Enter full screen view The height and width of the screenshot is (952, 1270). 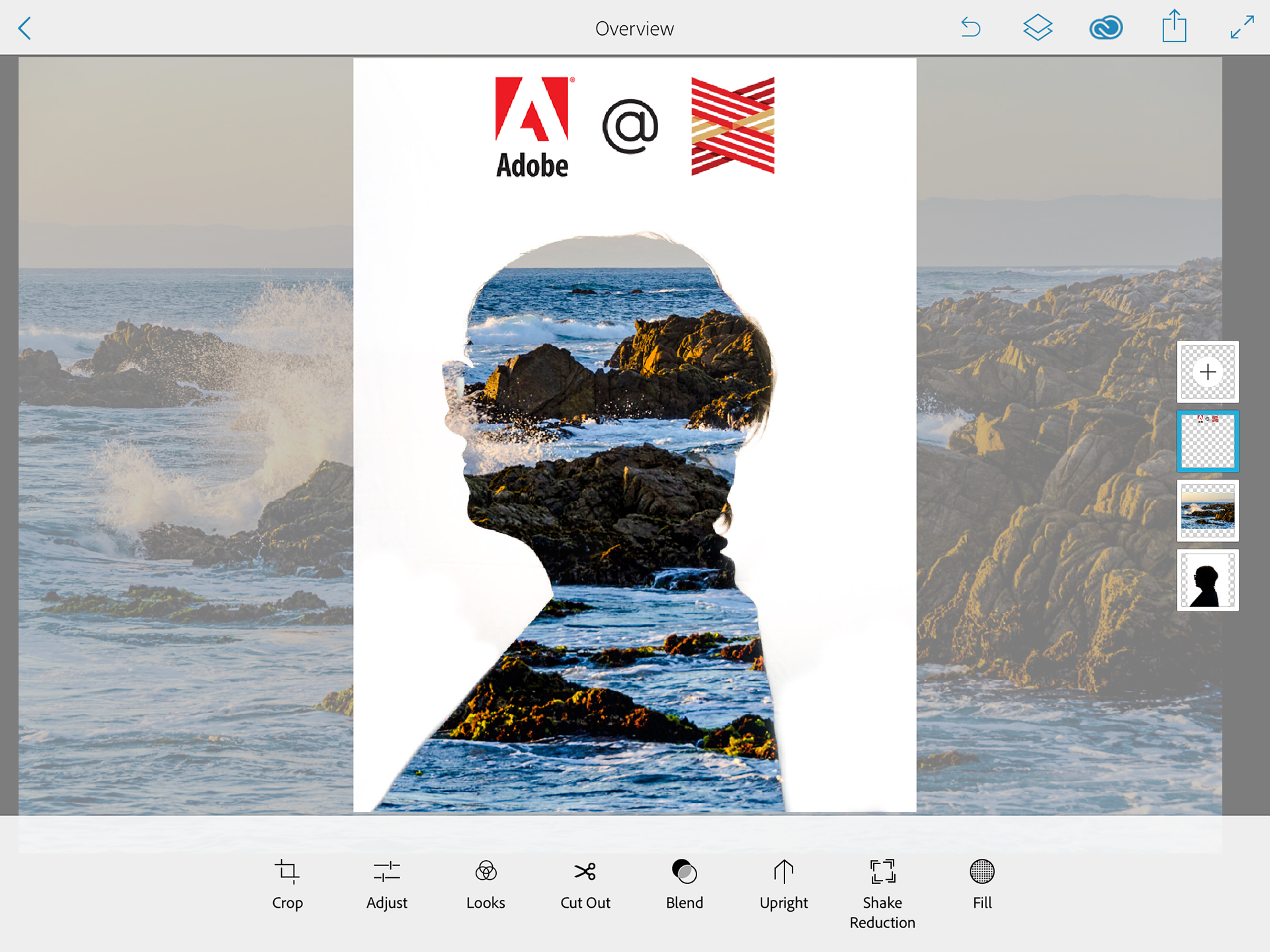(x=1242, y=28)
